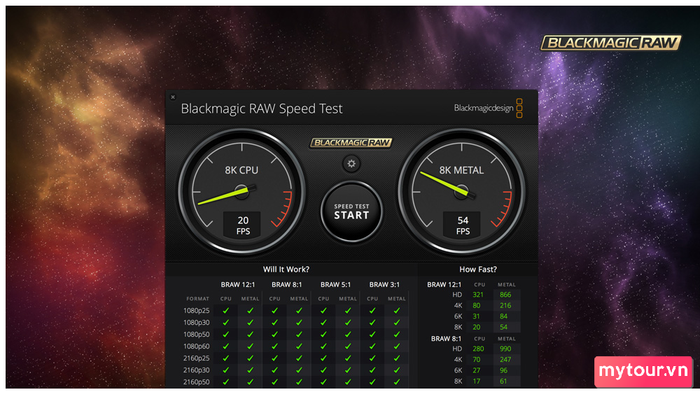Select the BRAW 8:1 6K METAL value 96

click(504, 370)
